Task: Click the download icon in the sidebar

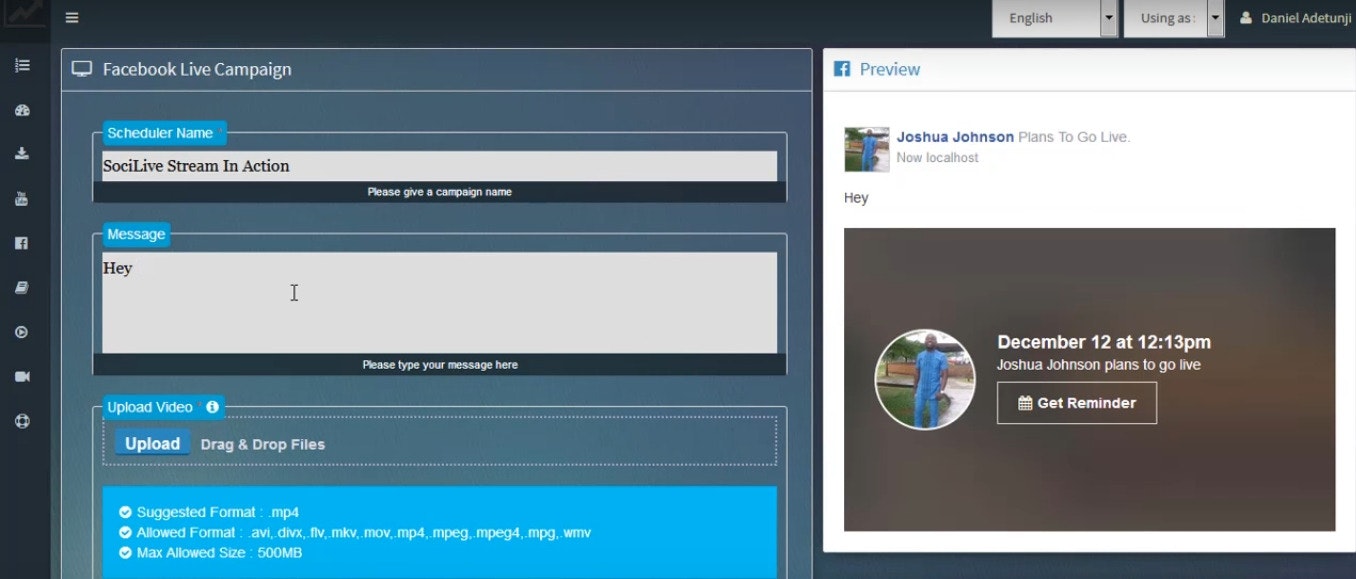Action: click(x=22, y=153)
